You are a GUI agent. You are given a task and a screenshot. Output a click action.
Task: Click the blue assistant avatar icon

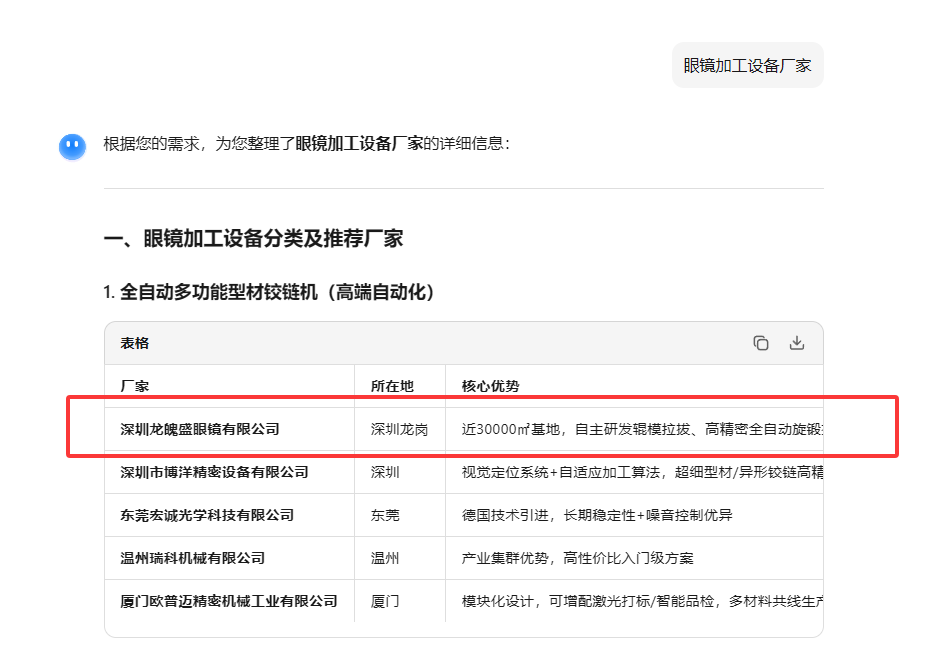point(73,146)
